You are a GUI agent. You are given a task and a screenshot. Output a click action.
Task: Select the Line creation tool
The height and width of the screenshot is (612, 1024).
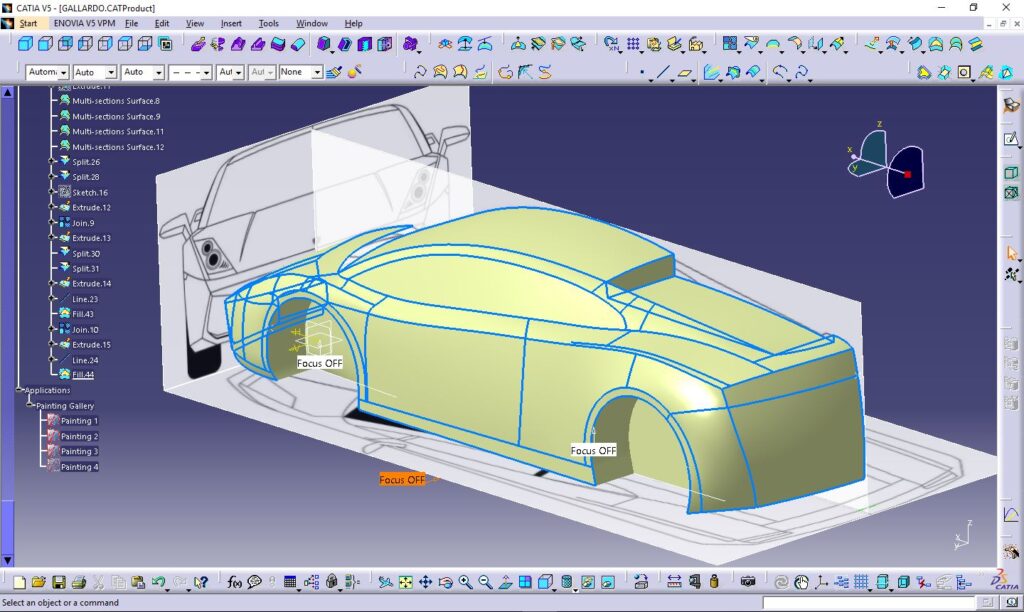pos(662,72)
